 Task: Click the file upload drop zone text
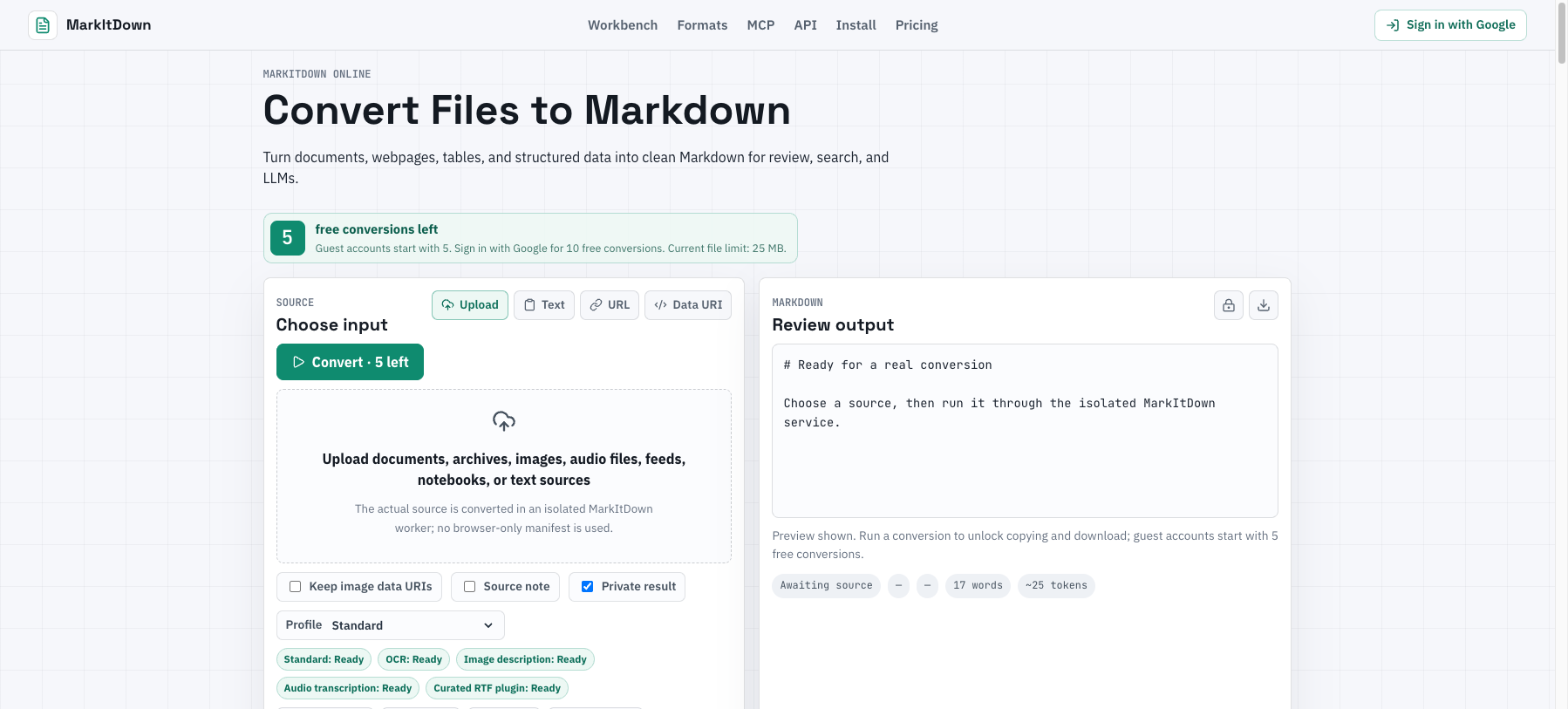point(504,469)
